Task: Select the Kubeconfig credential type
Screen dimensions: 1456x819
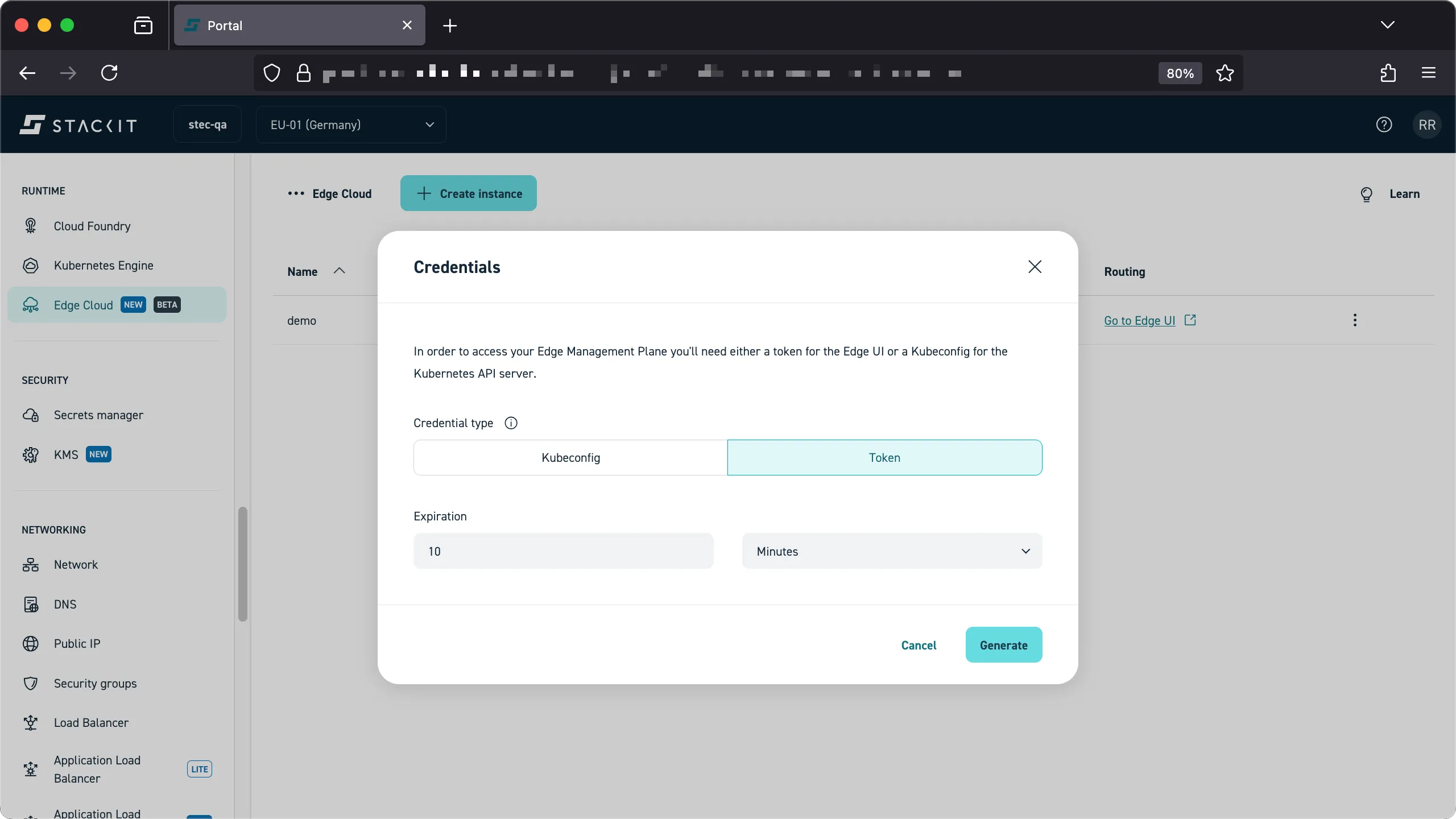Action: coord(570,457)
